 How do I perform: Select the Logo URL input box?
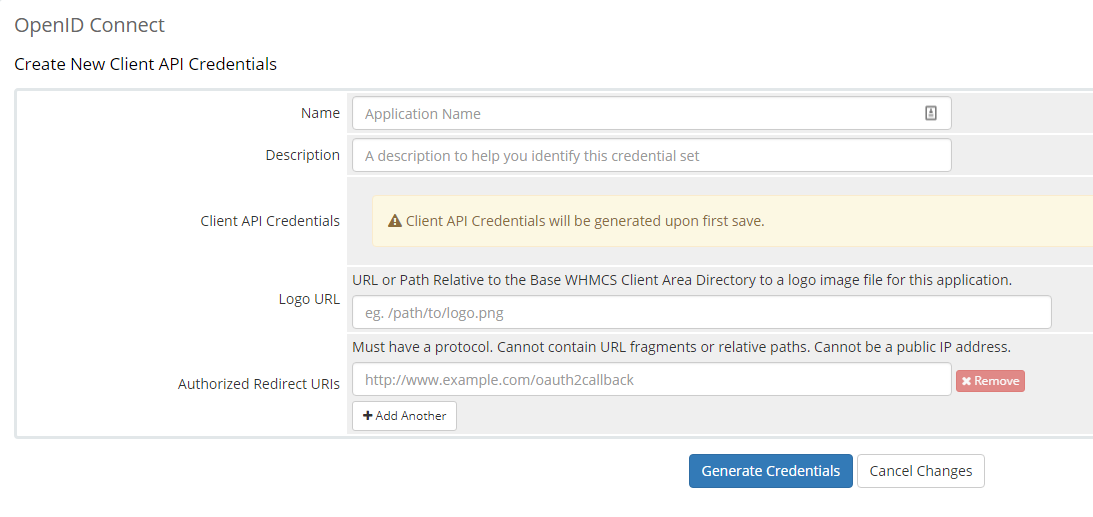point(701,312)
